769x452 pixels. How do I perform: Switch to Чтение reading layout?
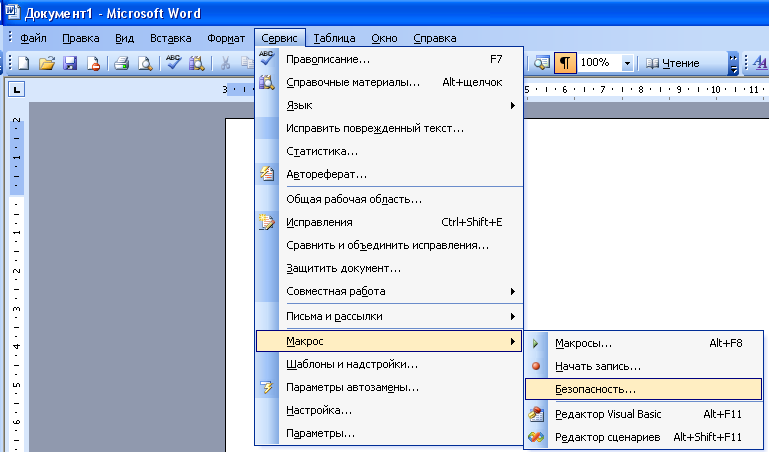673,63
